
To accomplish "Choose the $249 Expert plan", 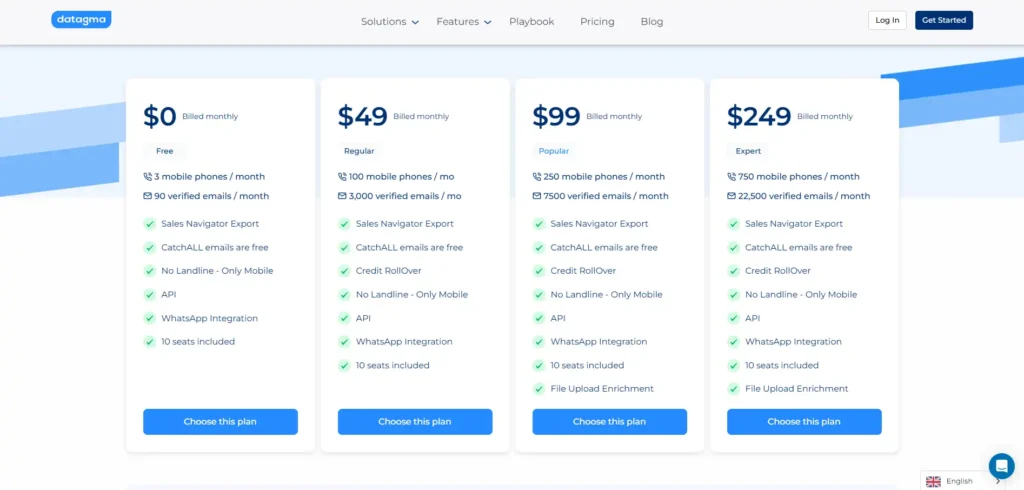I will pyautogui.click(x=804, y=421).
